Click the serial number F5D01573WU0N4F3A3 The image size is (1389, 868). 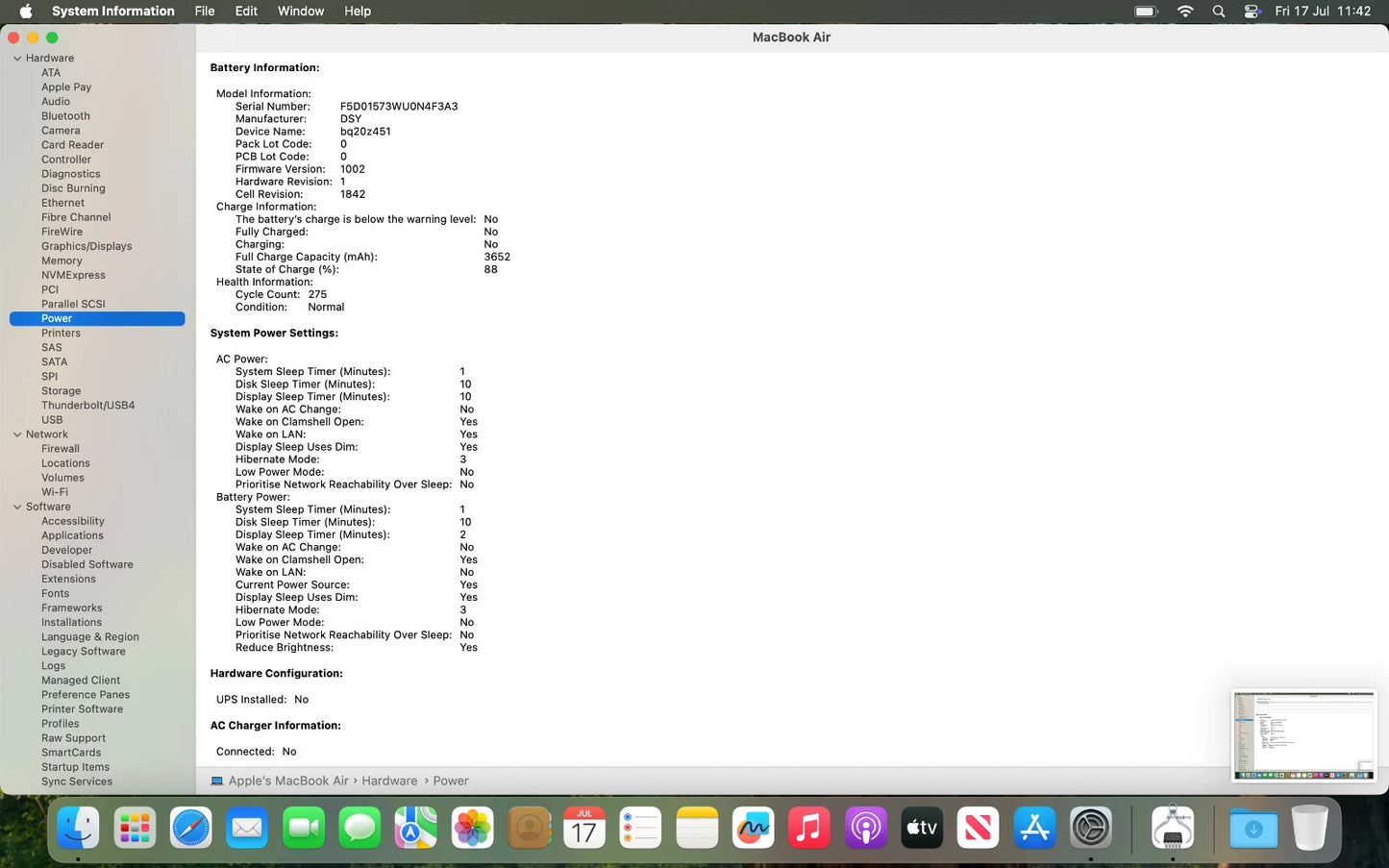coord(399,107)
